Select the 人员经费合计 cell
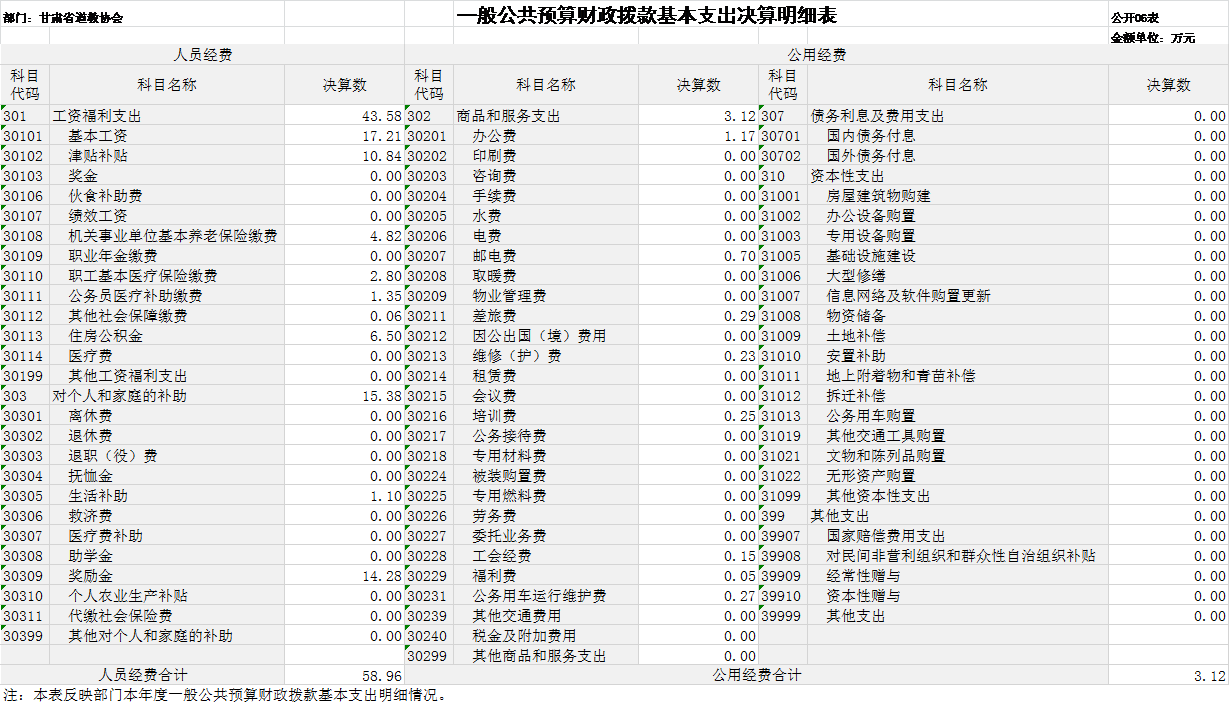The height and width of the screenshot is (706, 1230). pos(143,676)
